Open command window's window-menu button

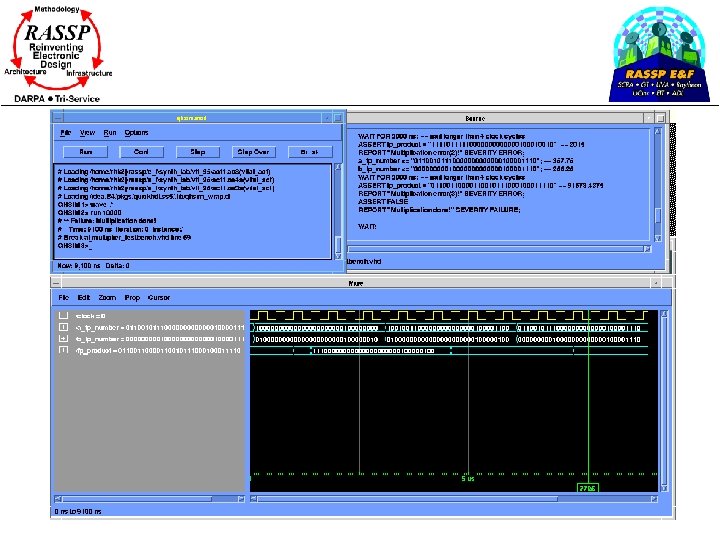click(56, 118)
